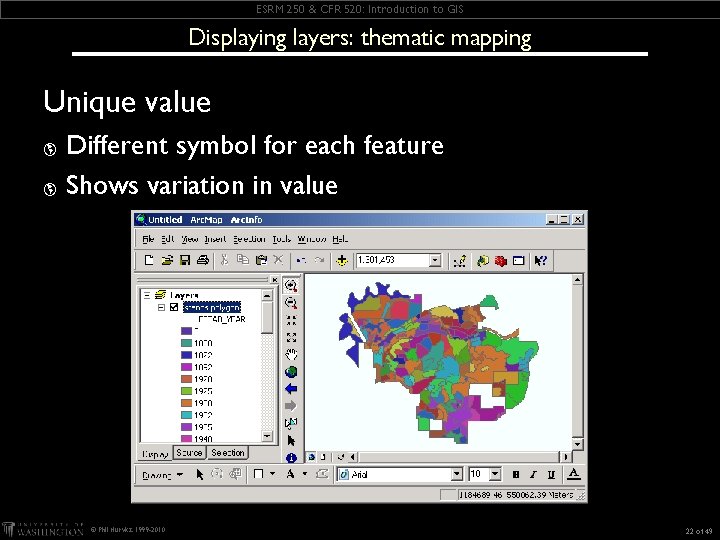The width and height of the screenshot is (720, 540).
Task: Delete using the X toolbar icon
Action: (278, 260)
